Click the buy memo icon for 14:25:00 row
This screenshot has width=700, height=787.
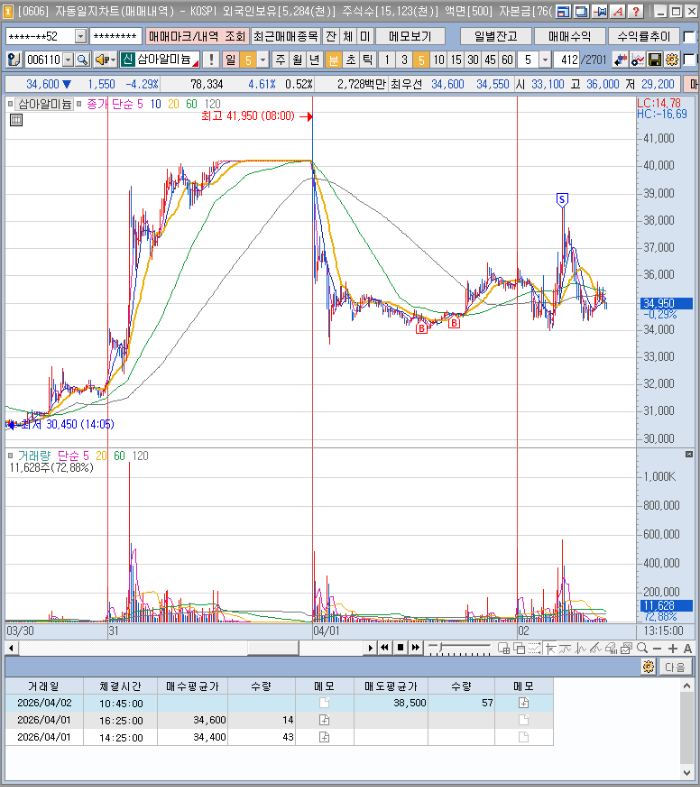[324, 737]
